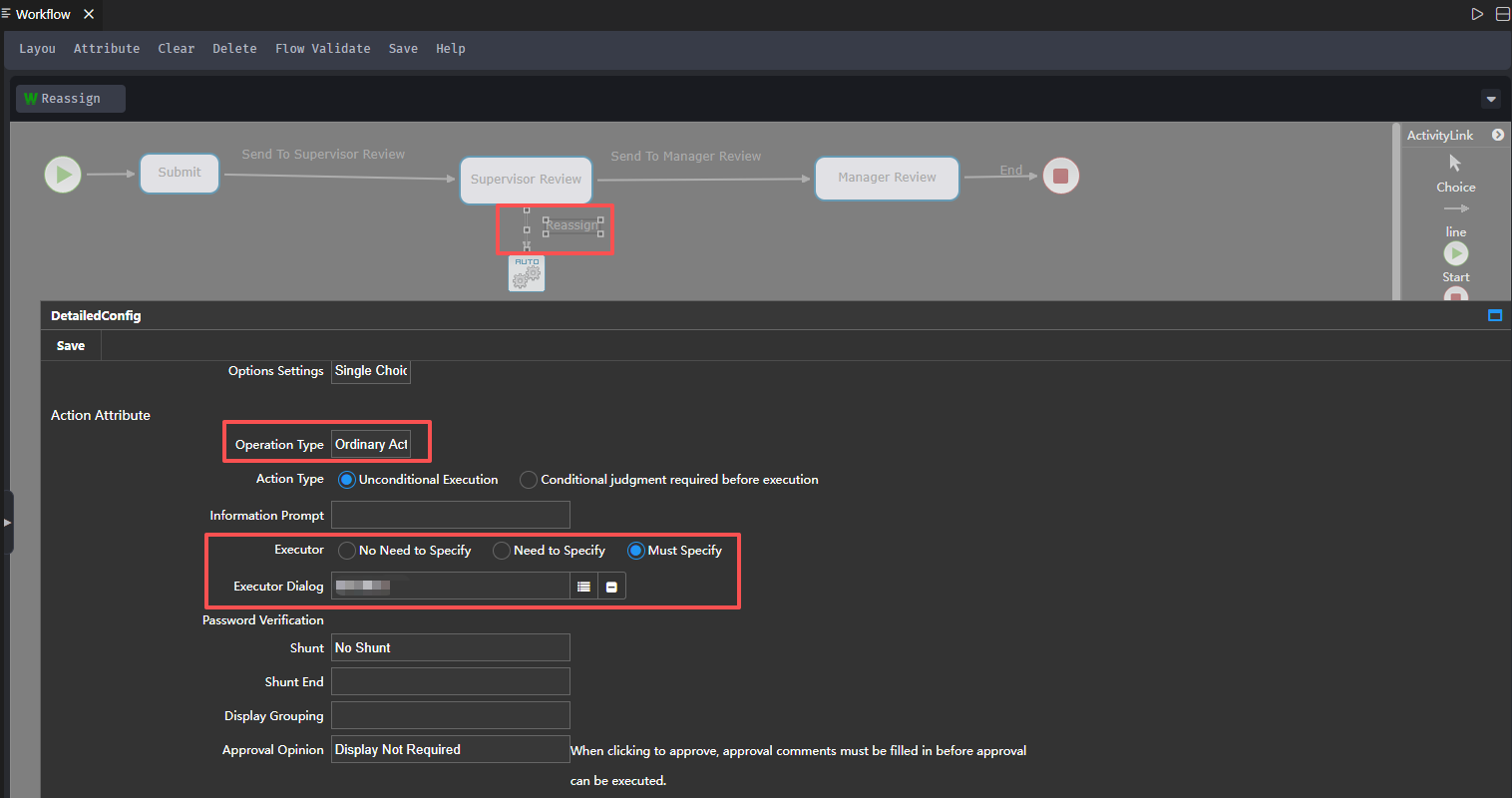Click the Supervisor Review activity node
This screenshot has height=798, width=1512.
(x=526, y=180)
